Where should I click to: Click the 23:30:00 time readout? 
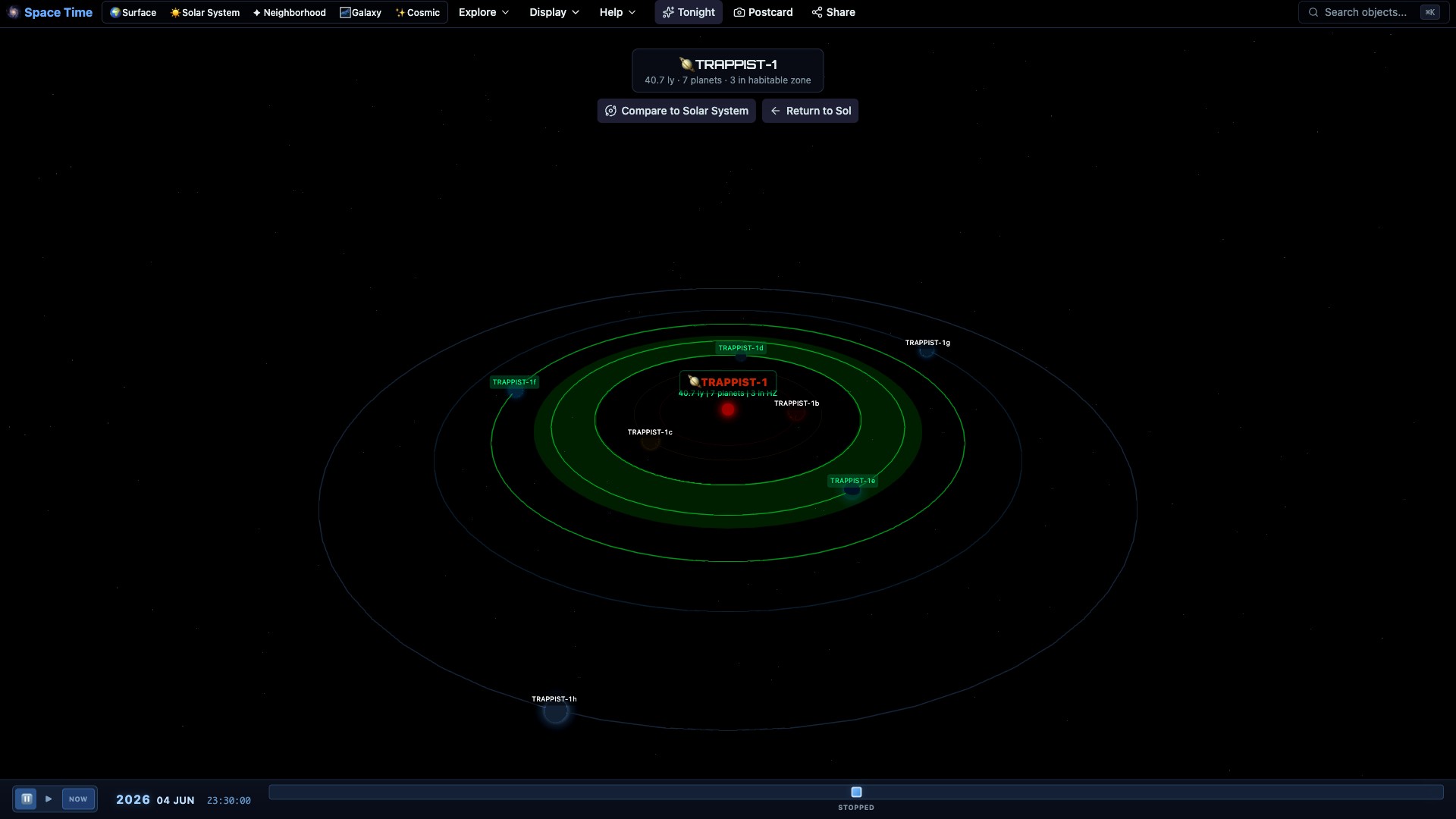228,800
